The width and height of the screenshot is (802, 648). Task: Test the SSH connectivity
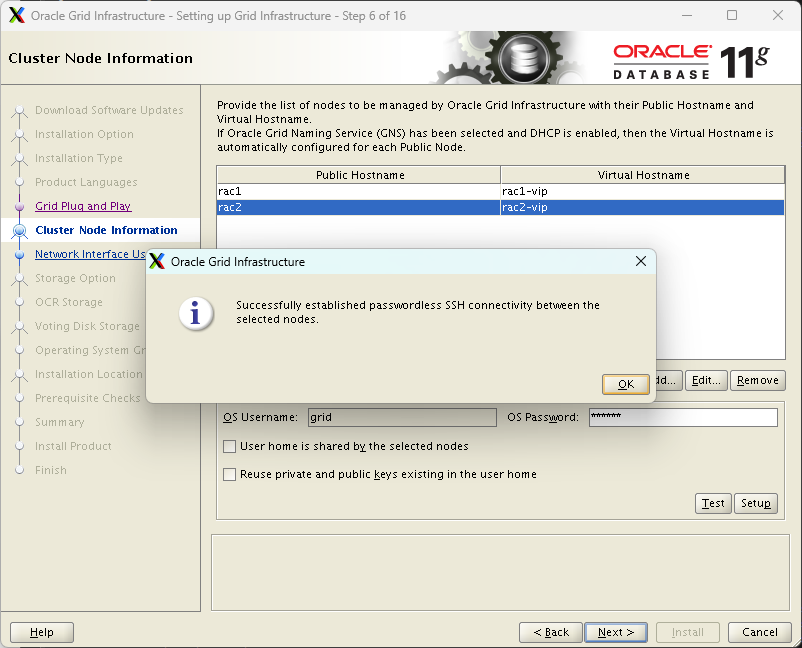pos(713,503)
